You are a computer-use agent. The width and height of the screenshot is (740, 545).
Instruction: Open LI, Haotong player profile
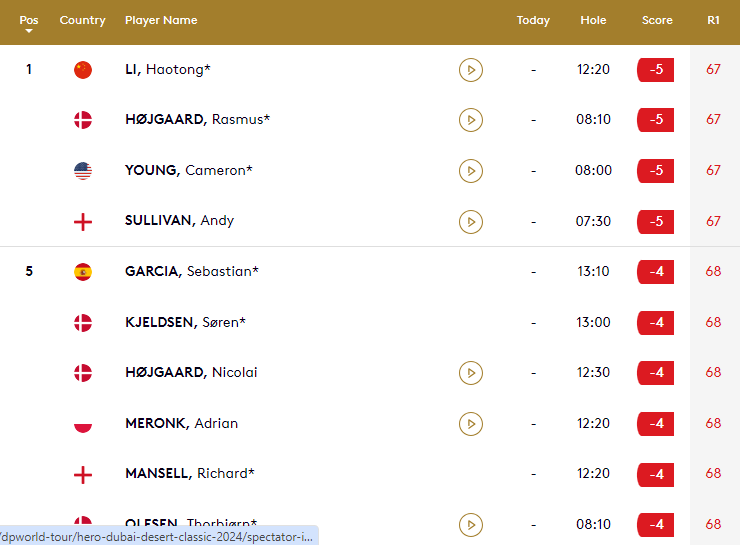167,70
